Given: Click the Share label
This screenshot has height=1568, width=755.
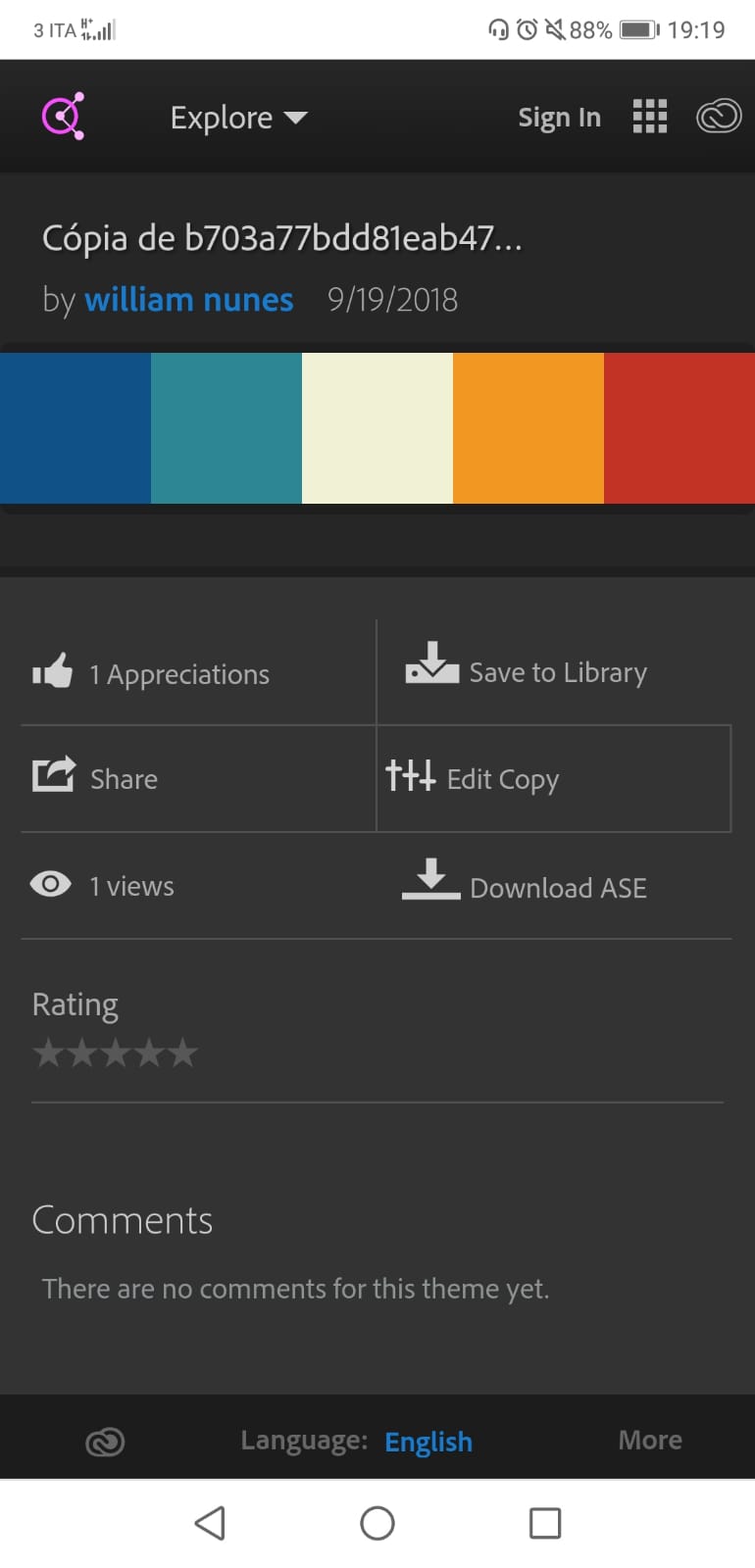Looking at the screenshot, I should click(x=124, y=779).
